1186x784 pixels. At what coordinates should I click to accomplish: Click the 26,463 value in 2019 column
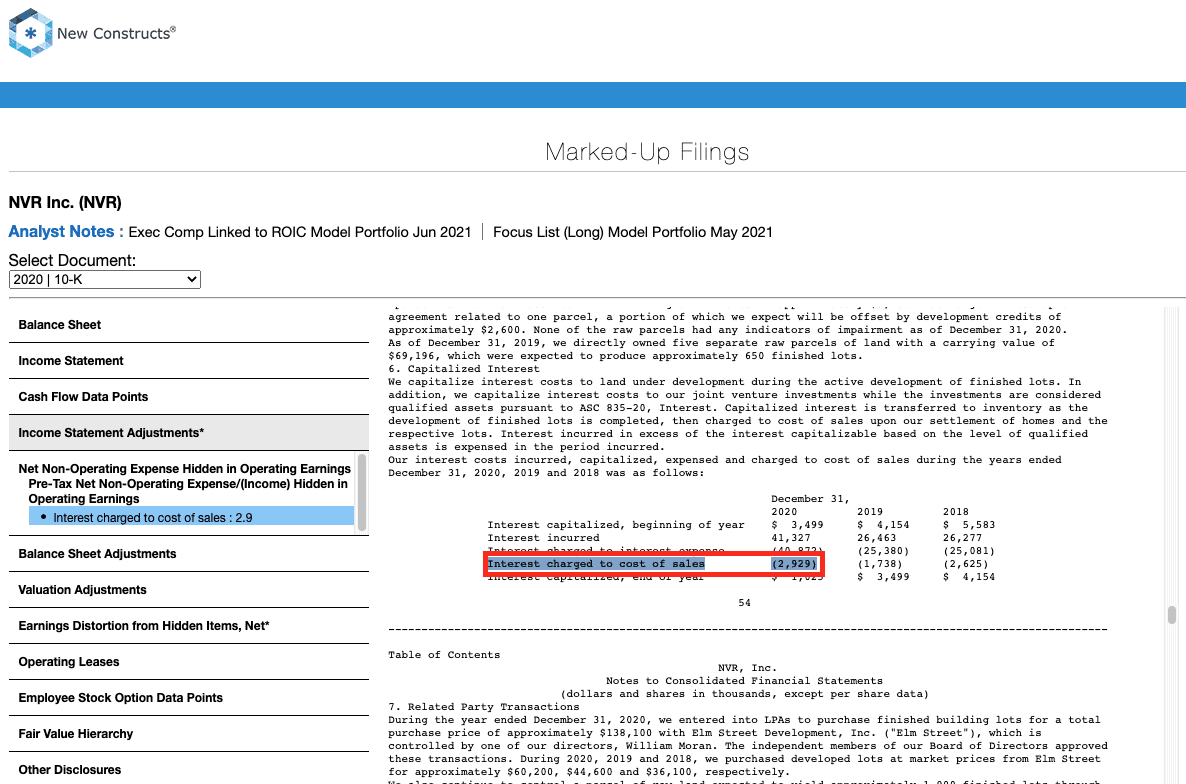(x=877, y=538)
